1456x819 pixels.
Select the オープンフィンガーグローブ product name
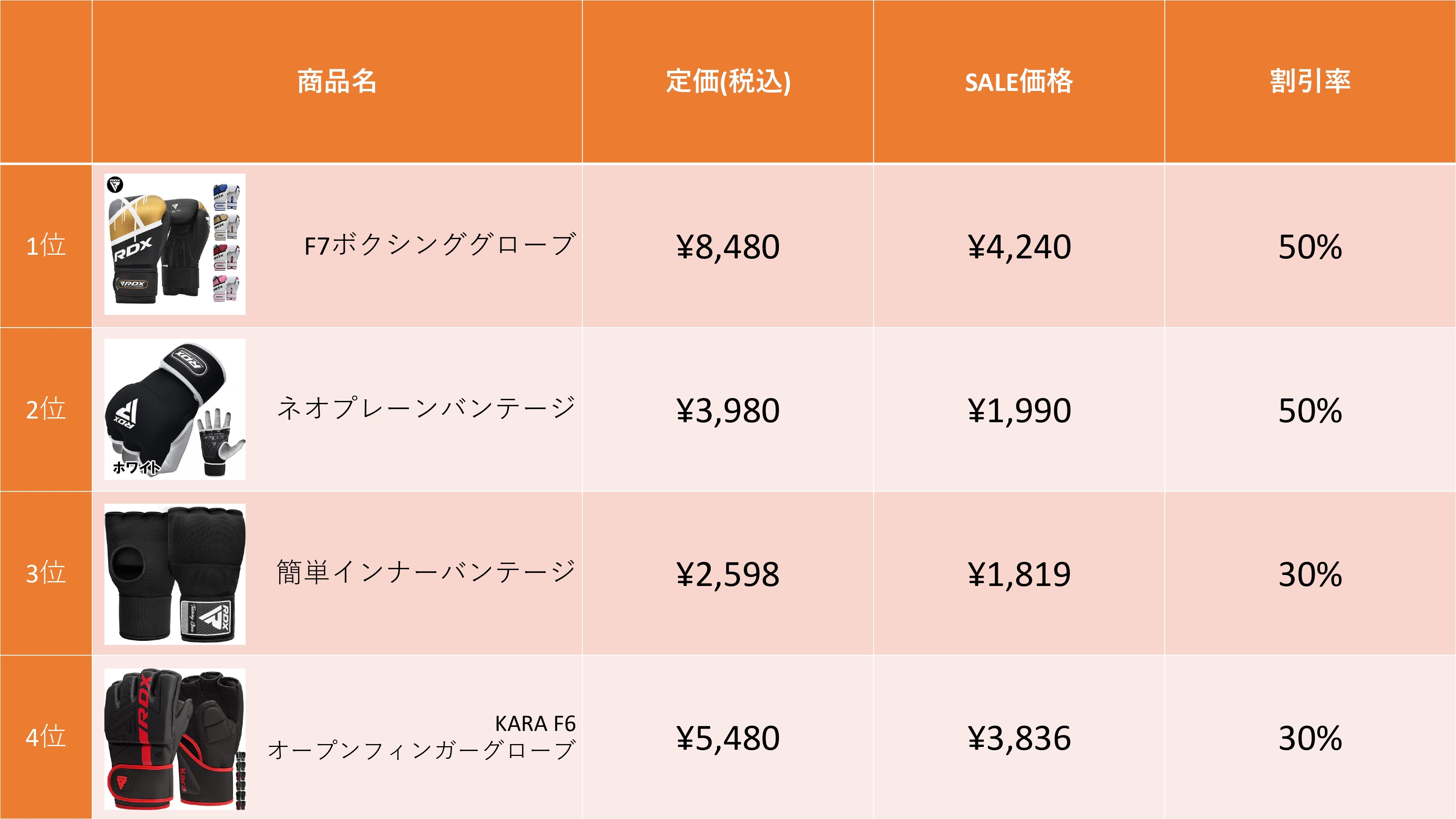tap(422, 750)
